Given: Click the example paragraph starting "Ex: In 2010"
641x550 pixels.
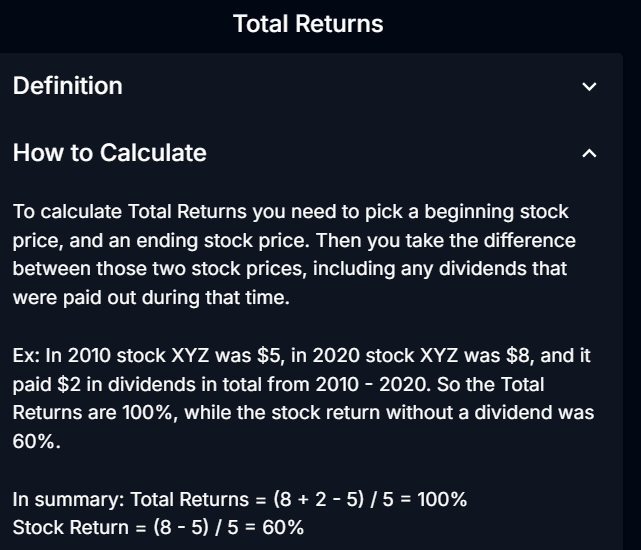Looking at the screenshot, I should (x=303, y=398).
